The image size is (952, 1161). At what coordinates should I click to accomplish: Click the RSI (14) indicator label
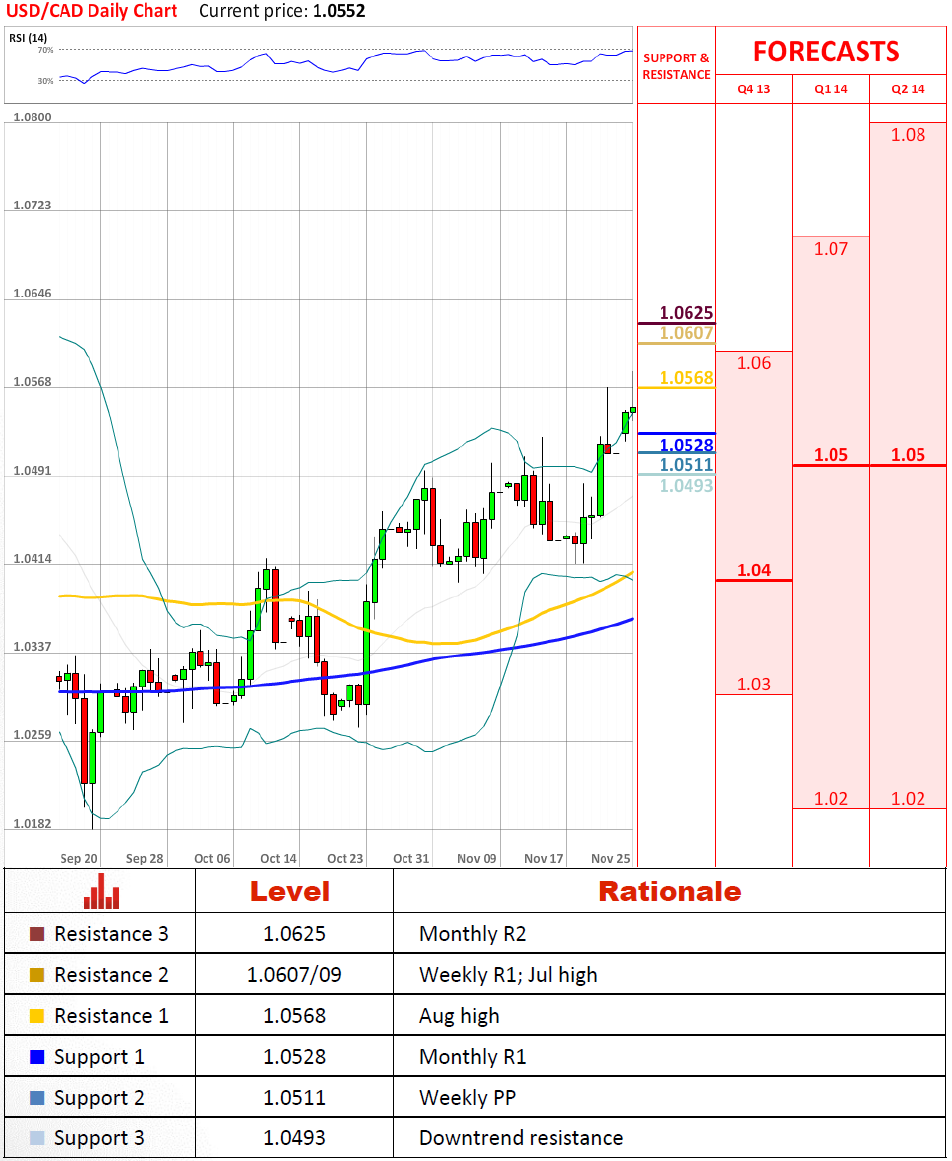[x=29, y=38]
